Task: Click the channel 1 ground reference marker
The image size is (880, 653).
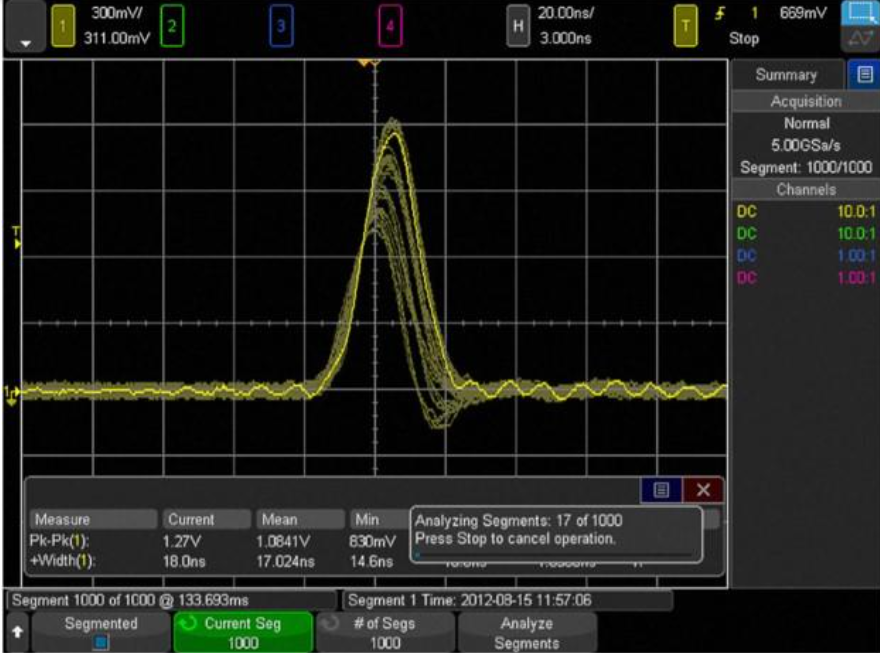Action: 11,396
